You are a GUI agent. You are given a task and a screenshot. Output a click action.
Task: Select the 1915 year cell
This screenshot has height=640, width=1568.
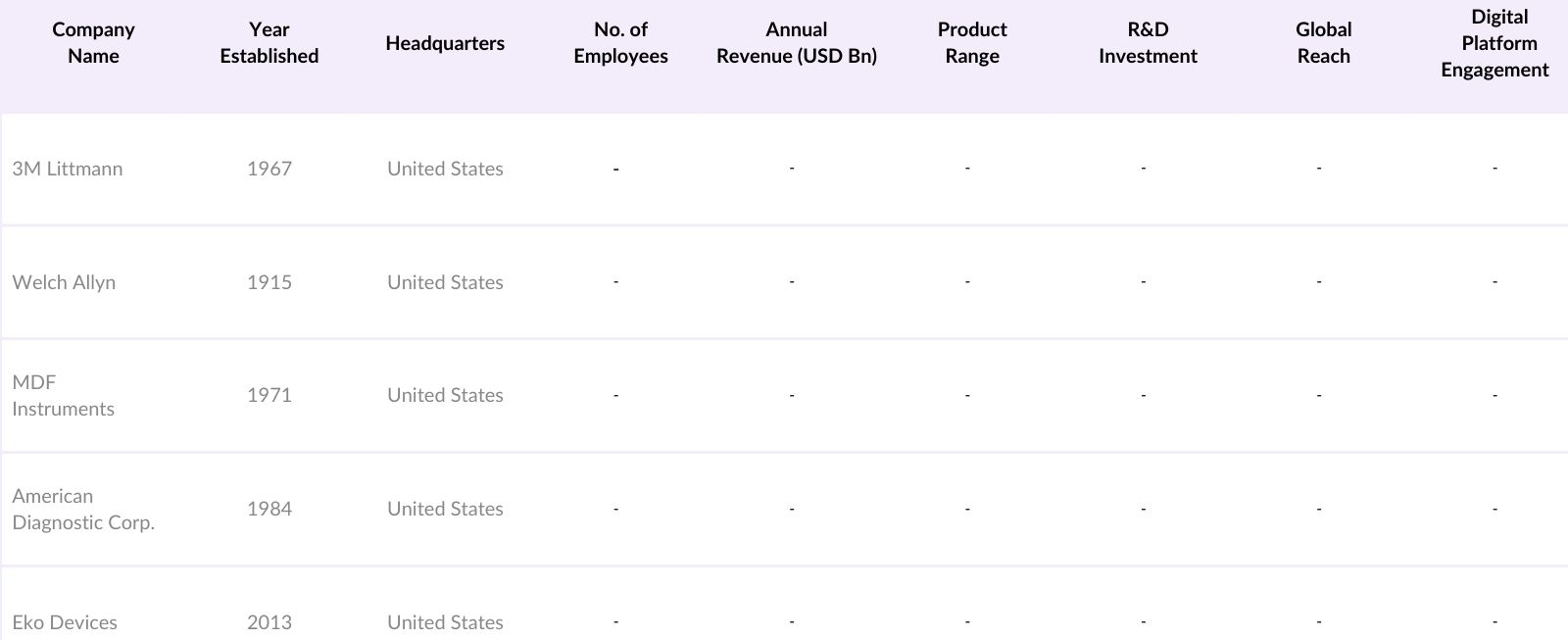(269, 282)
